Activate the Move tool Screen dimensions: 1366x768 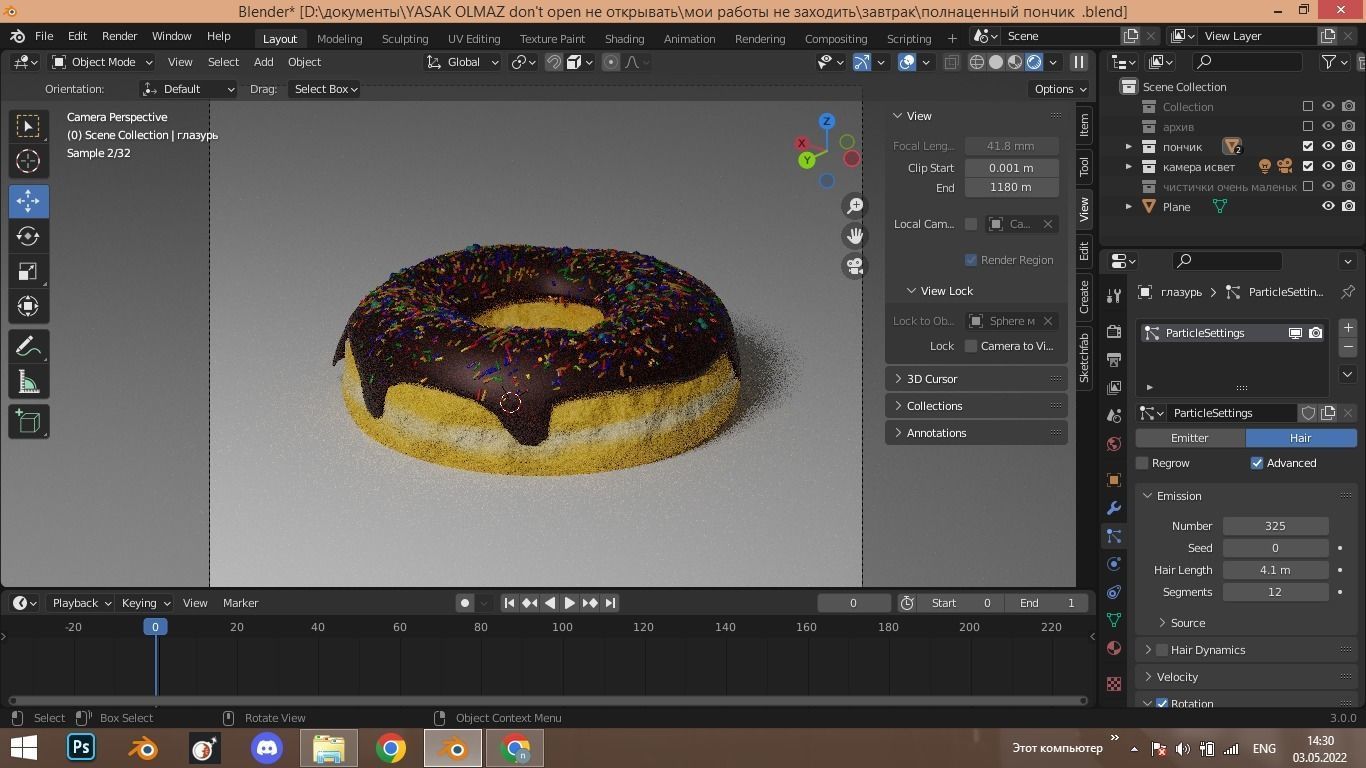click(28, 201)
